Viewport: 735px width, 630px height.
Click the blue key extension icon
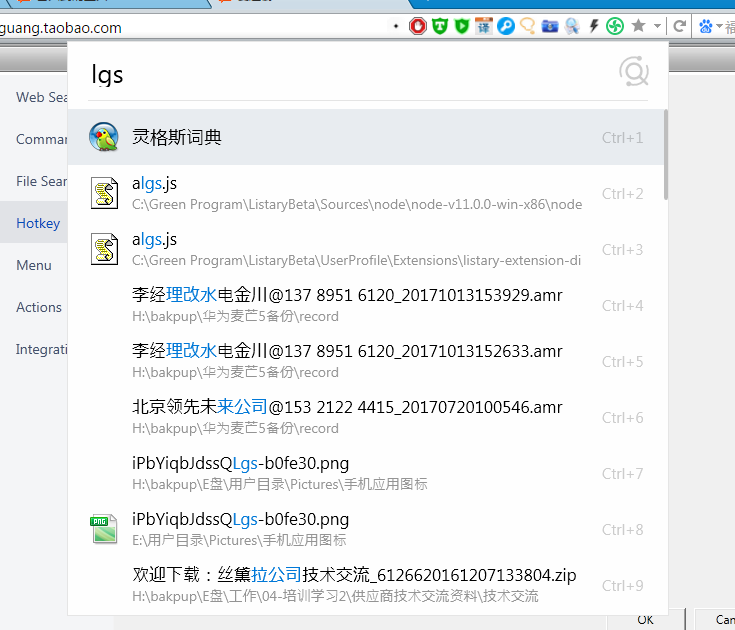coord(506,26)
